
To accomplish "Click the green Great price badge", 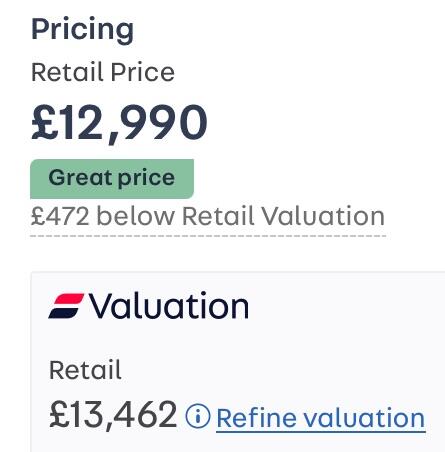I will [x=112, y=179].
